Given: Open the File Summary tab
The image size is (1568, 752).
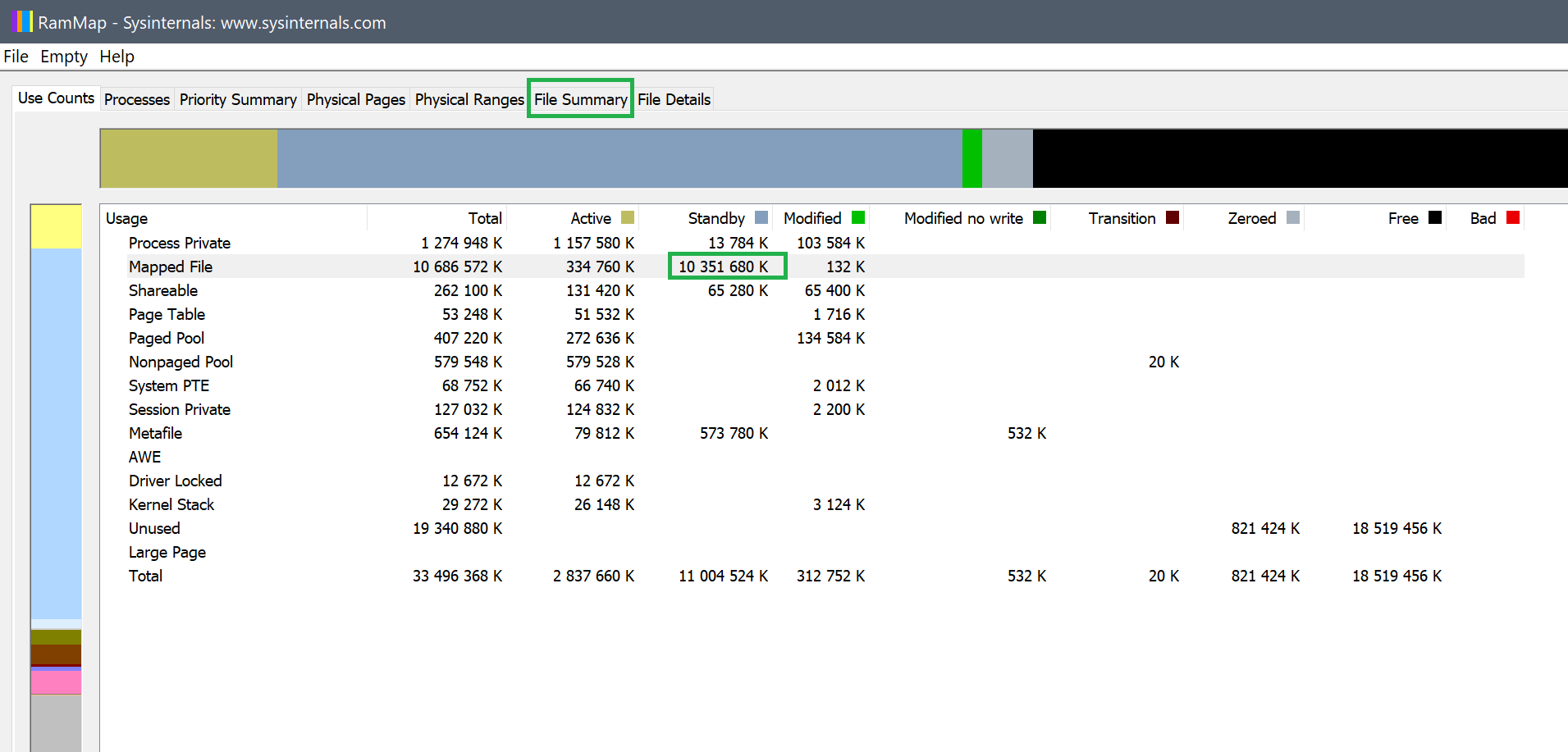Looking at the screenshot, I should point(581,99).
